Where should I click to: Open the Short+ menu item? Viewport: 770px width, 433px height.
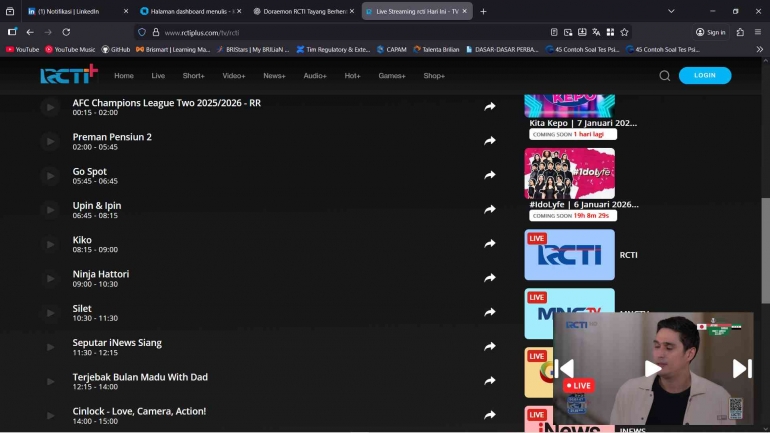(x=193, y=76)
